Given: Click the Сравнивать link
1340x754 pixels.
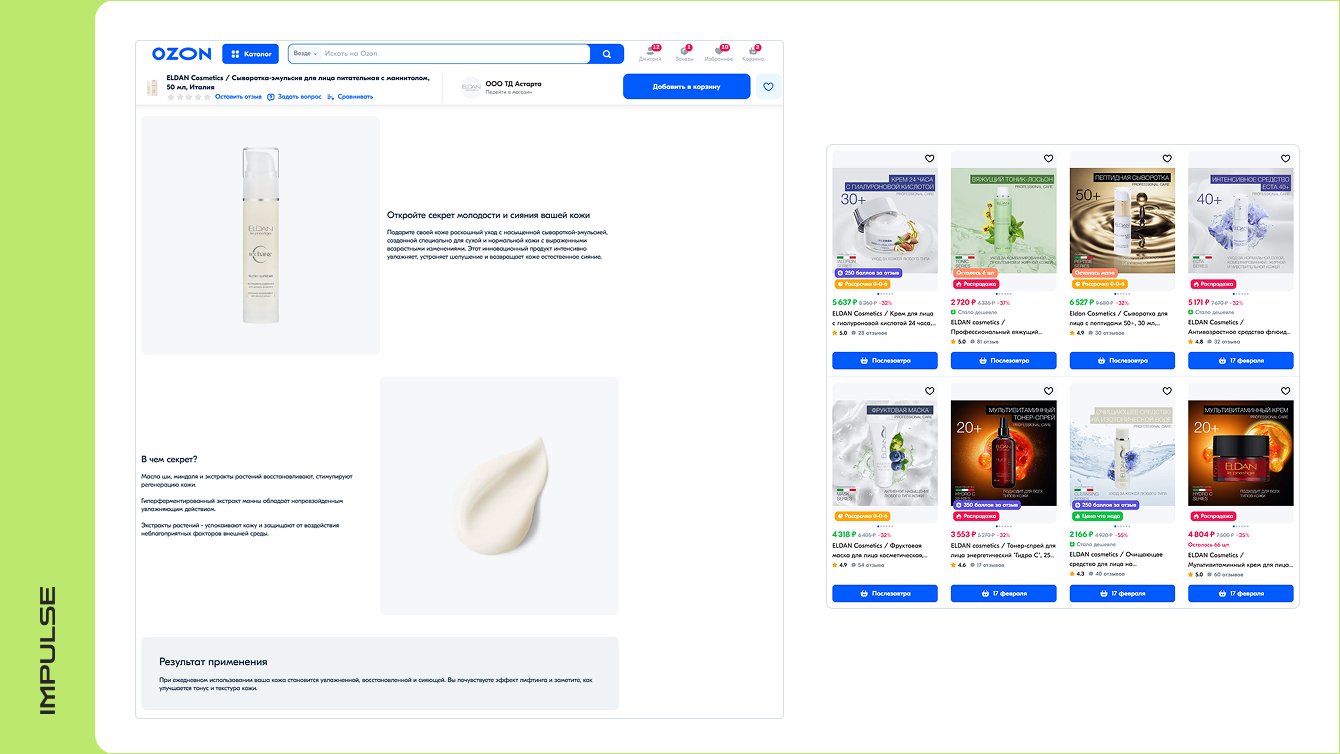Looking at the screenshot, I should pos(350,97).
